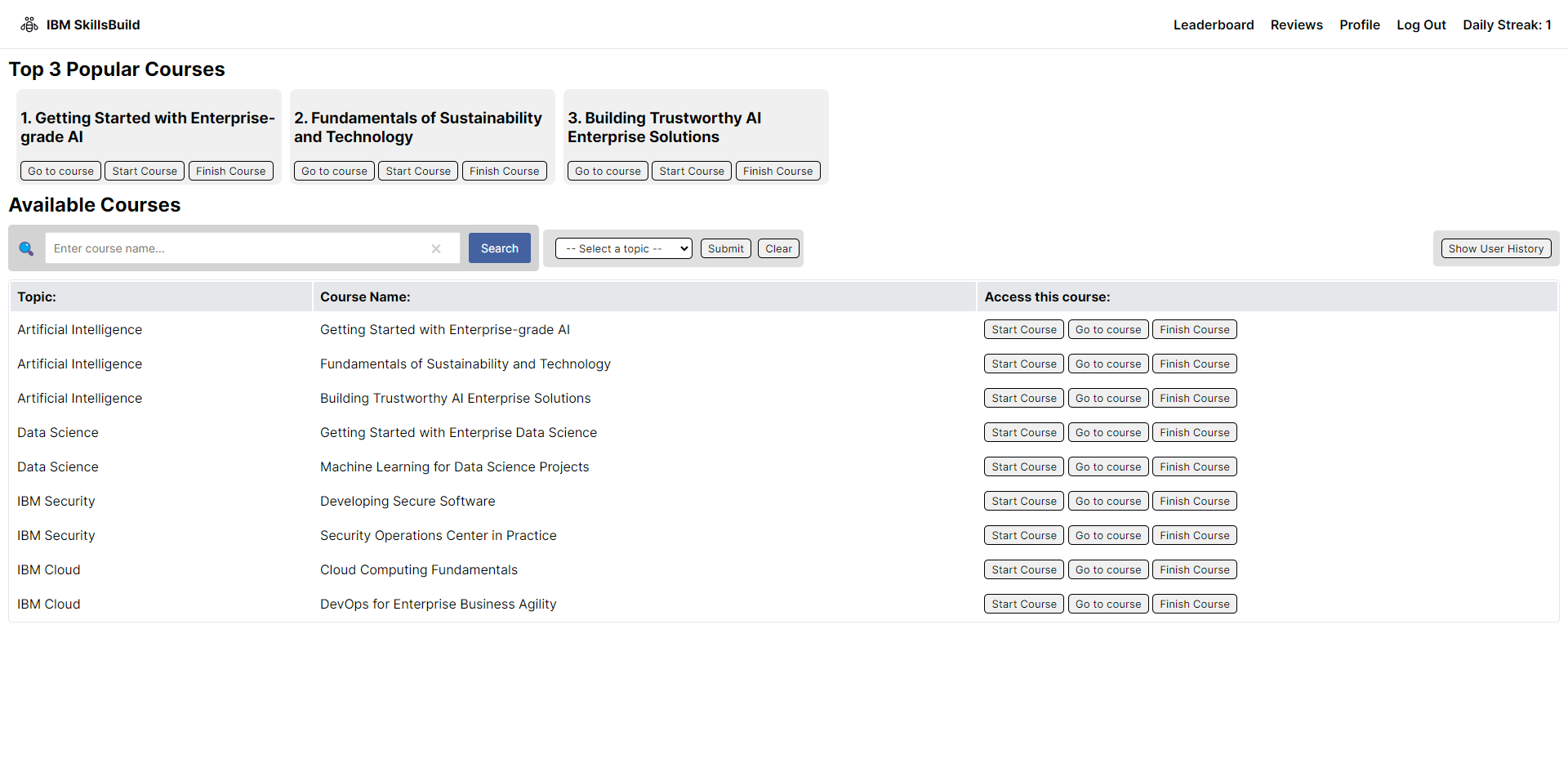Image resolution: width=1568 pixels, height=772 pixels.
Task: Start Course for Getting Started with Enterprise-grade AI row
Action: tap(1024, 329)
